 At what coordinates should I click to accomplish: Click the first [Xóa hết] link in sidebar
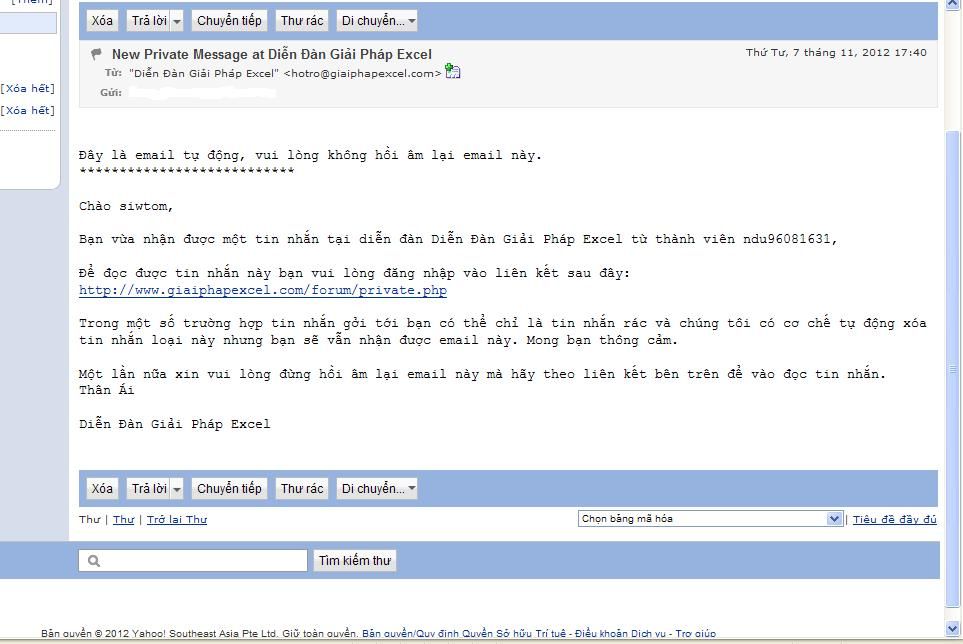pyautogui.click(x=28, y=88)
